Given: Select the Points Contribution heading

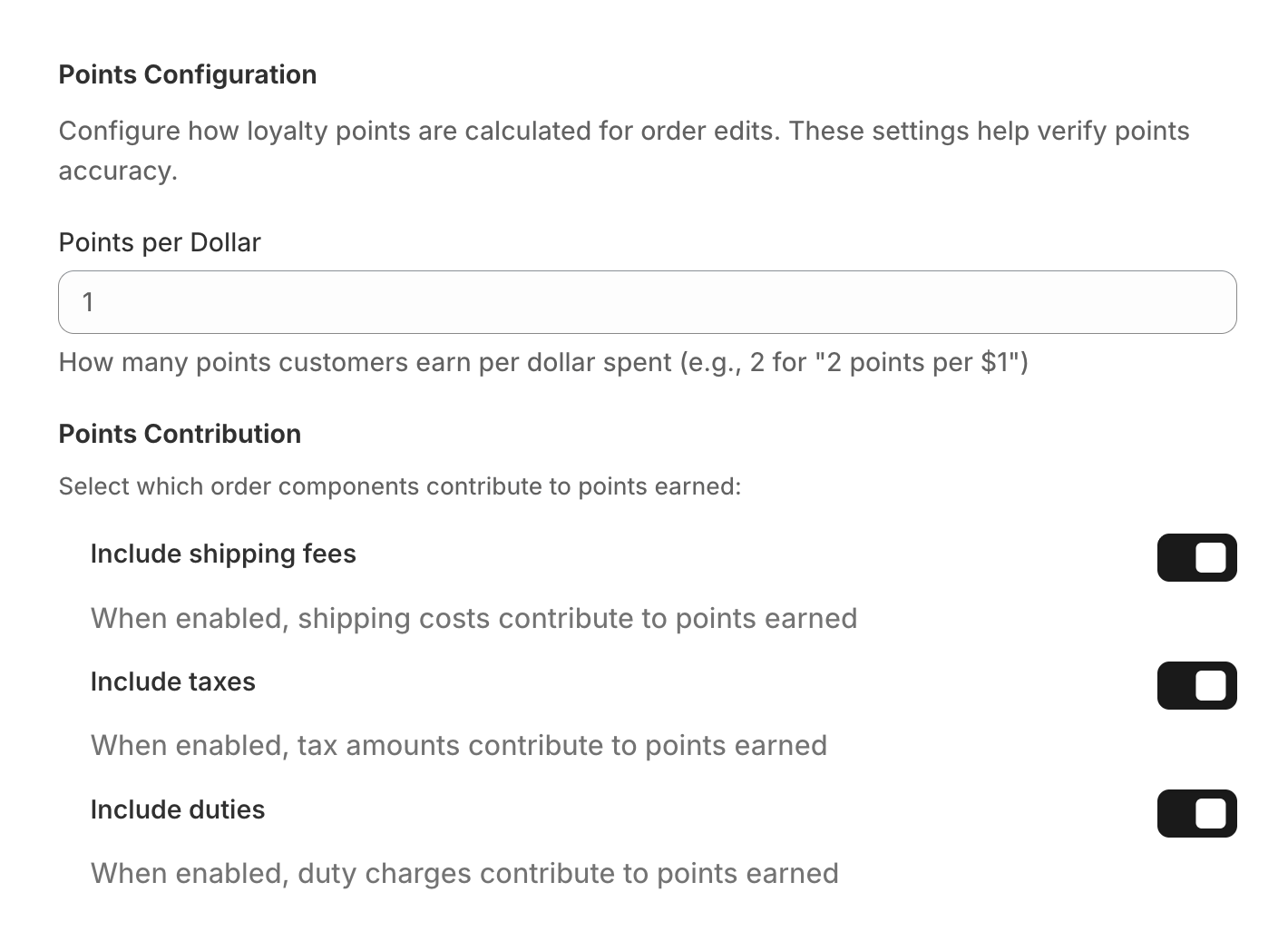Looking at the screenshot, I should click(x=180, y=434).
